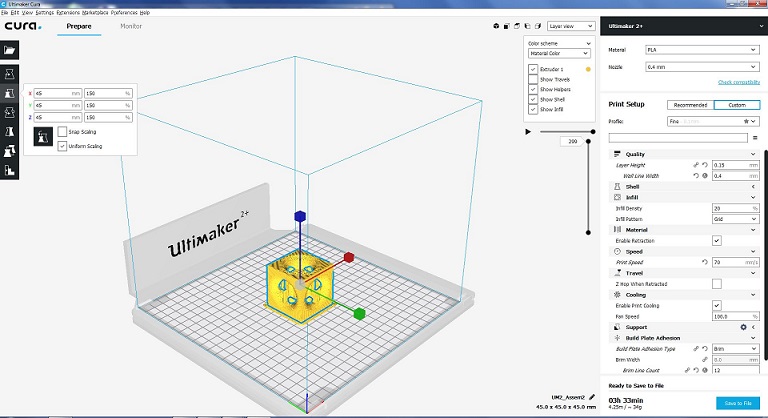Click the X scale mm input field
Viewport: 768px width, 418px height.
coord(58,93)
